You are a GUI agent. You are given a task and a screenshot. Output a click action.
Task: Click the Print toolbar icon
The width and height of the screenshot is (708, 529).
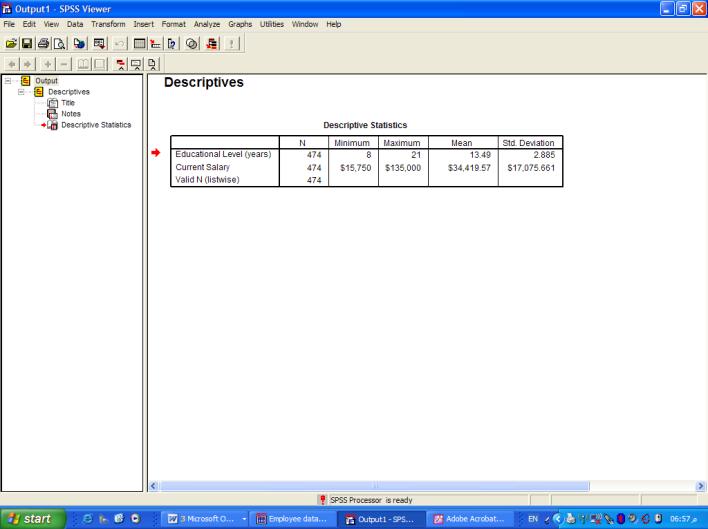click(x=43, y=43)
